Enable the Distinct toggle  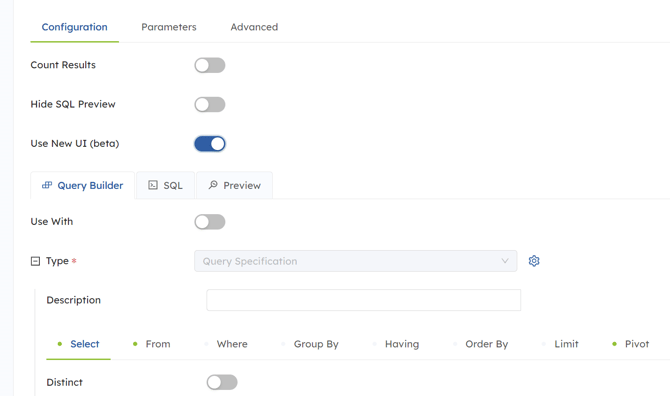[x=222, y=382]
